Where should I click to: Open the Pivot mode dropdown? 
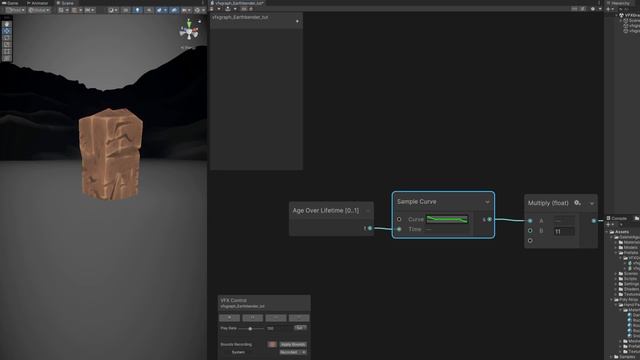(x=15, y=10)
